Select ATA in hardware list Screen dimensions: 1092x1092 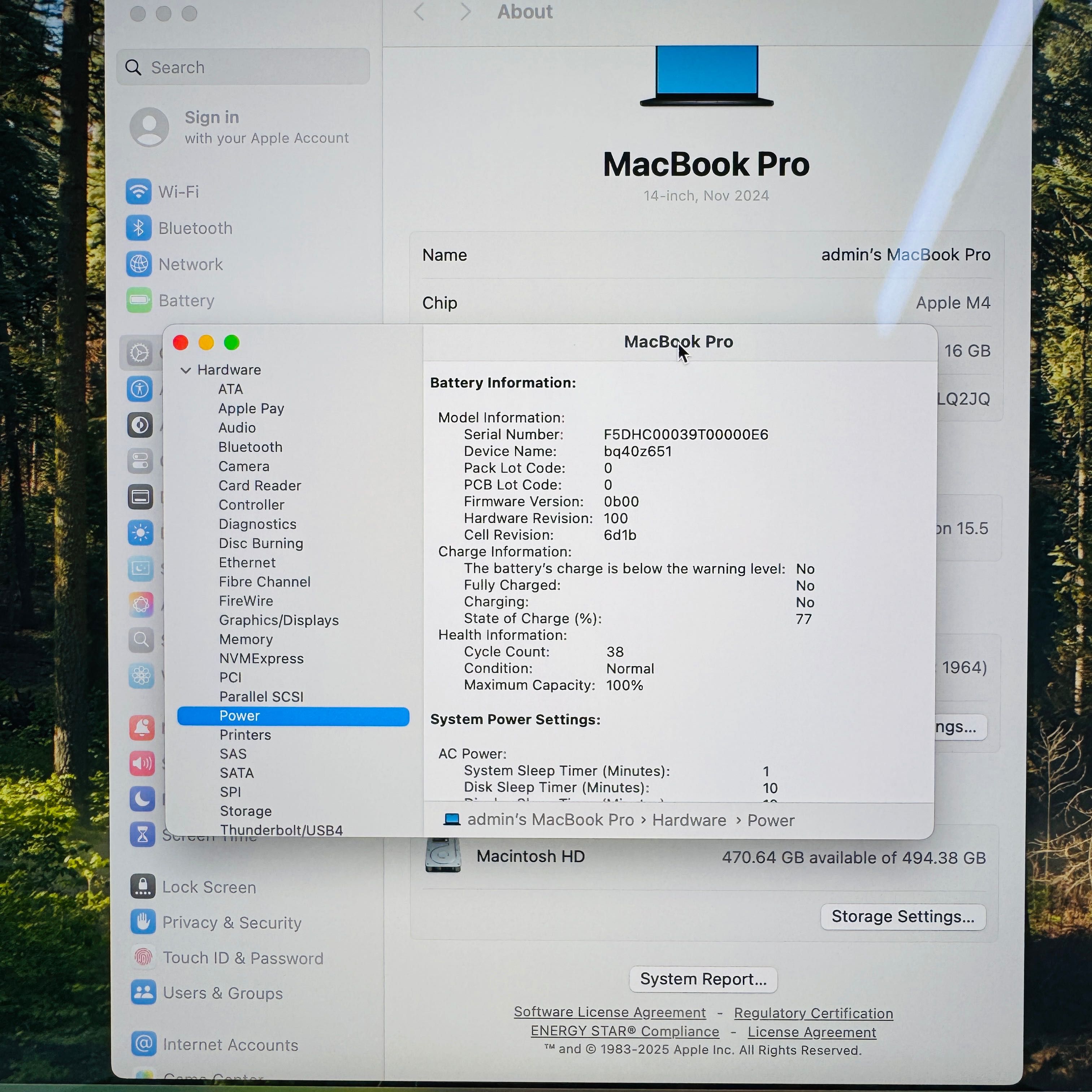(231, 389)
